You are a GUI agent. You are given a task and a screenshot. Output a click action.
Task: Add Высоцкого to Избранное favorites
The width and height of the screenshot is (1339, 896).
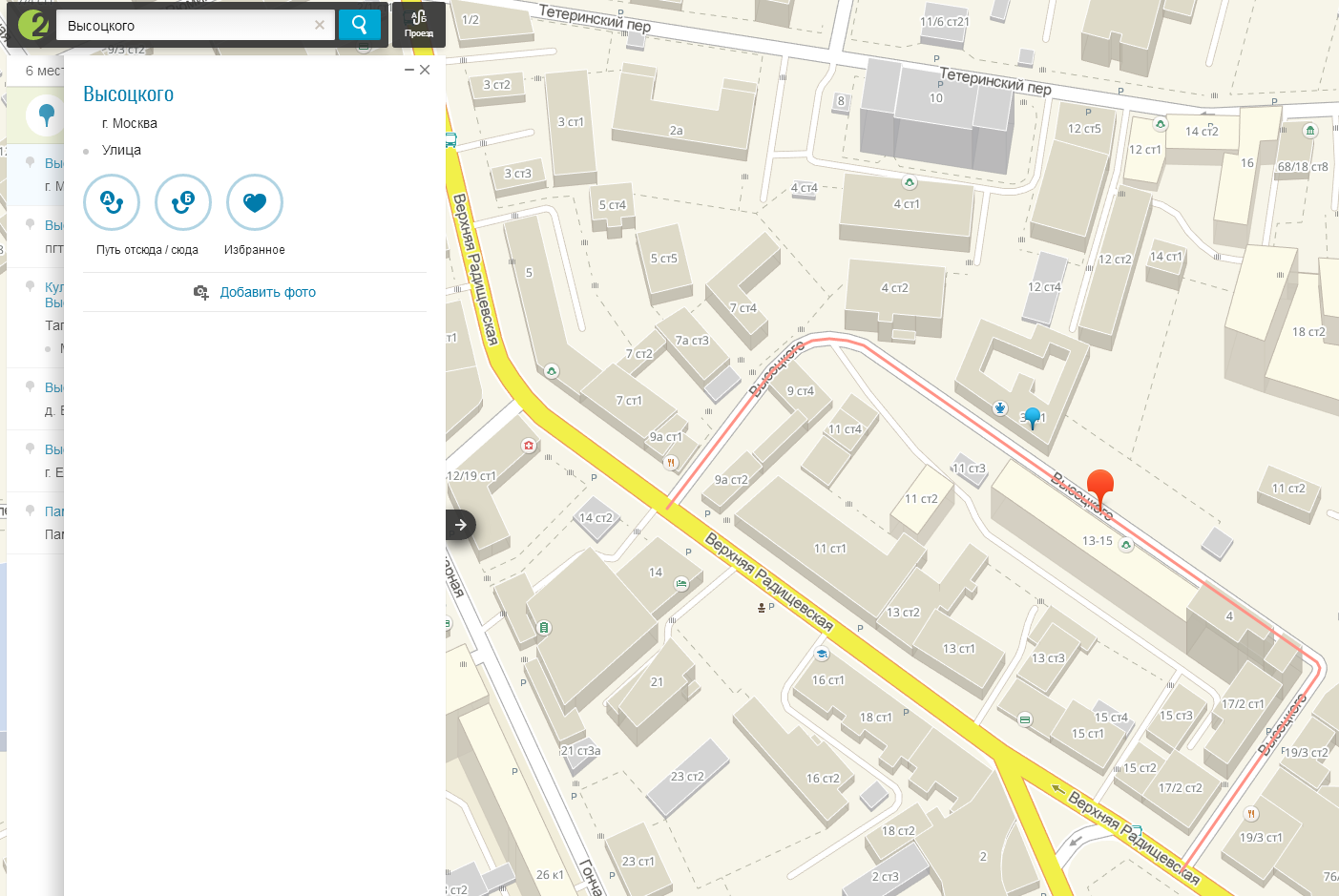click(x=255, y=202)
